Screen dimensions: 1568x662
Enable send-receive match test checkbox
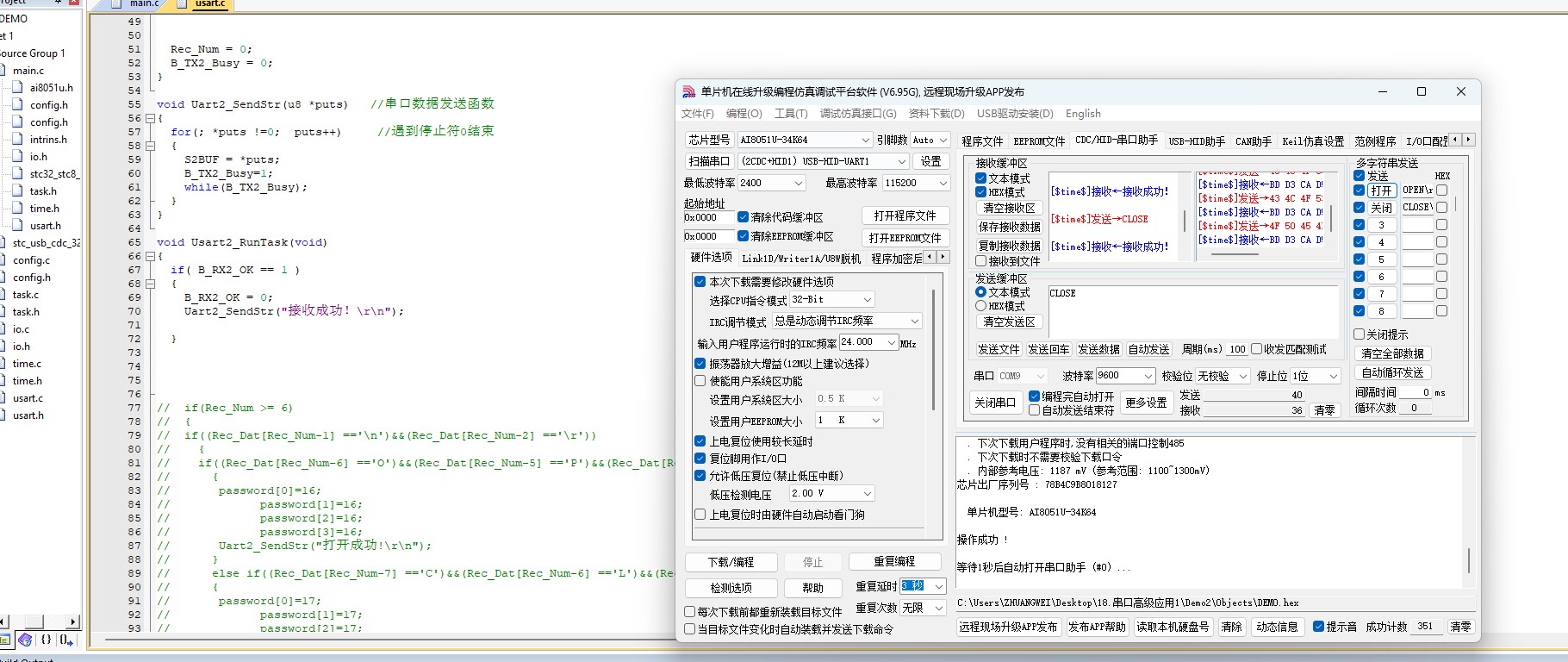pyautogui.click(x=1256, y=349)
